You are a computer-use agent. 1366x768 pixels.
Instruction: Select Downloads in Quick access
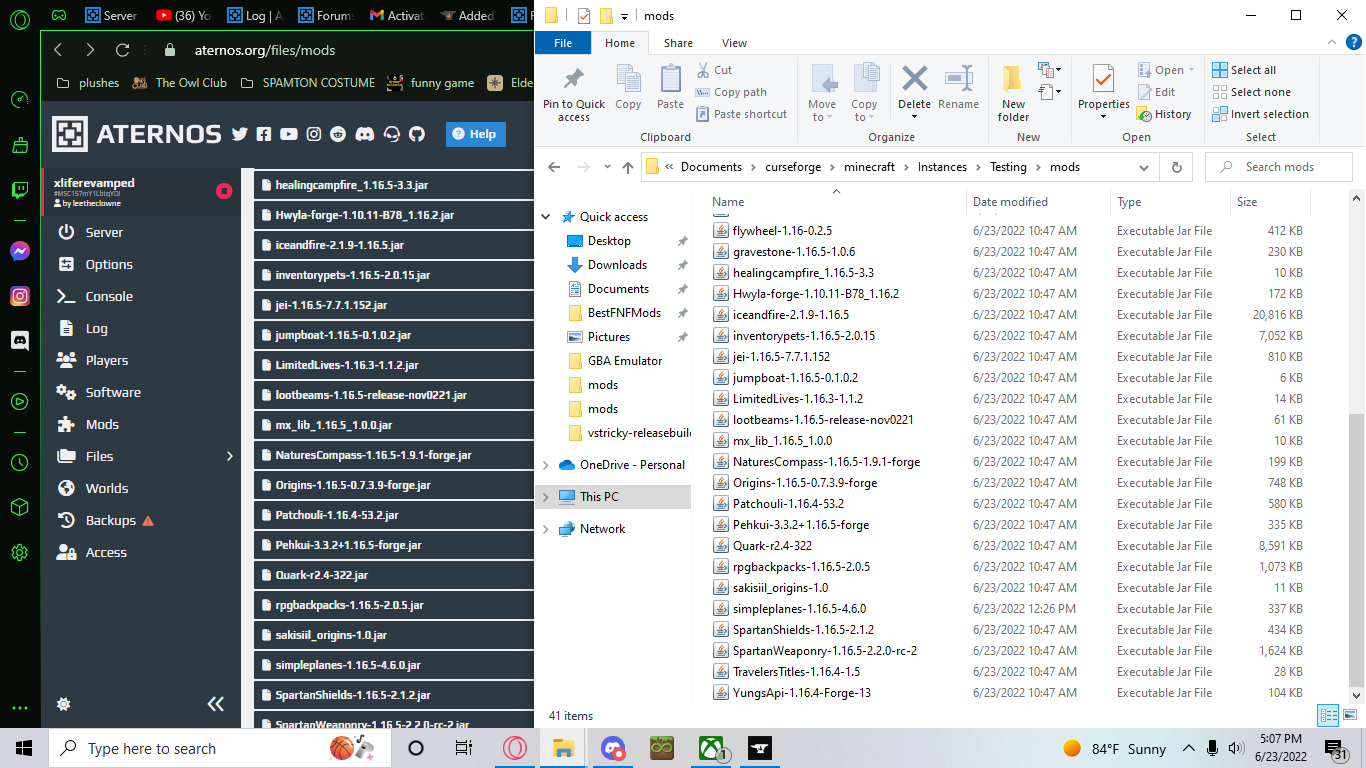tap(617, 265)
